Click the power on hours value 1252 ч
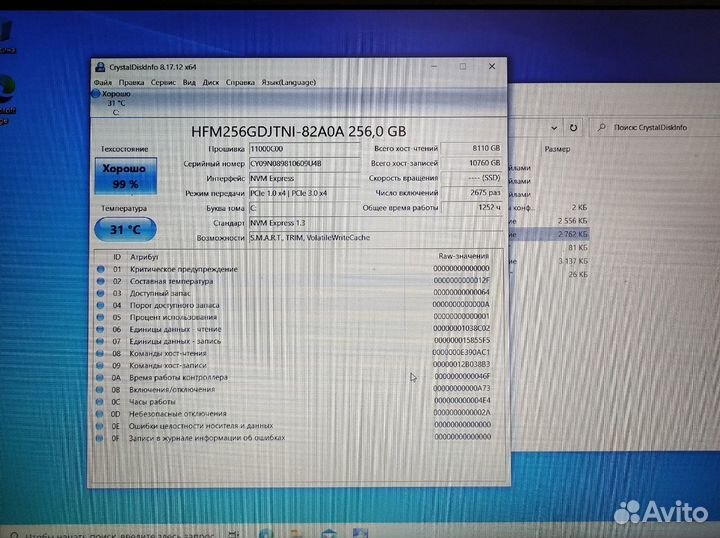Viewport: 720px width, 538px height. pyautogui.click(x=471, y=207)
